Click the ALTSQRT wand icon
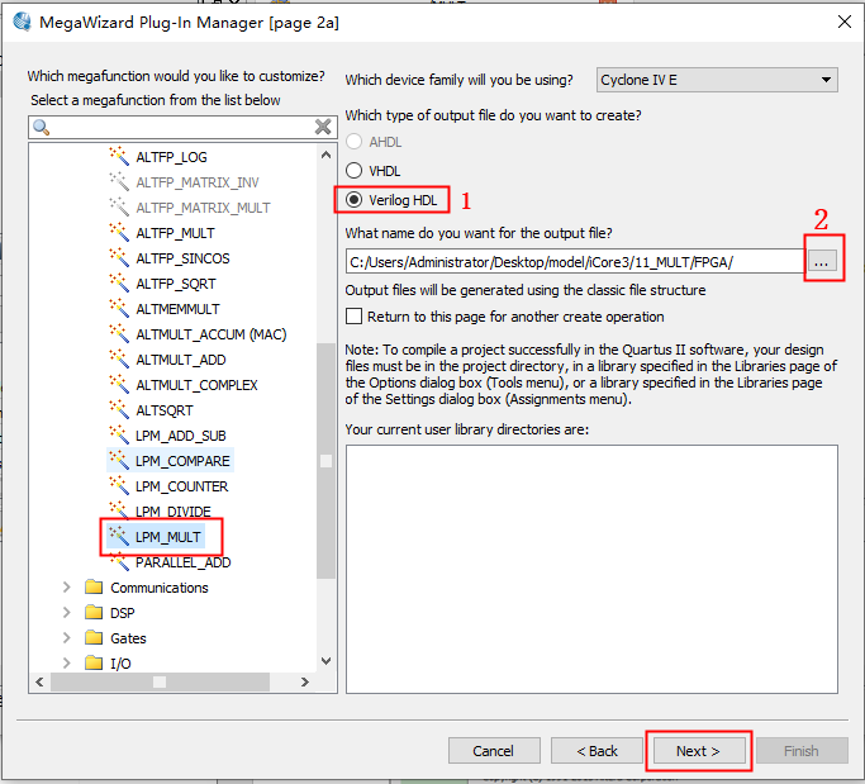865x784 pixels. point(120,410)
